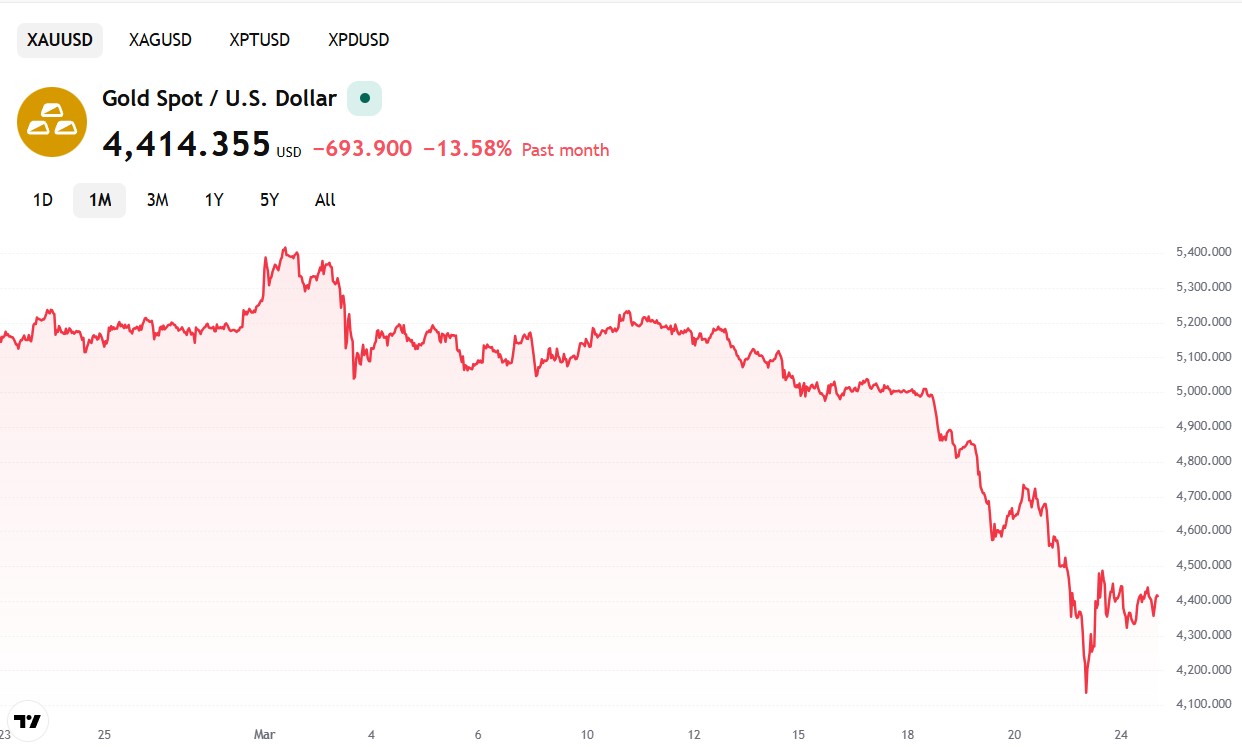Screen dimensions: 1242x747
Task: Select the XAGUSD silver symbol tab
Action: 159,40
